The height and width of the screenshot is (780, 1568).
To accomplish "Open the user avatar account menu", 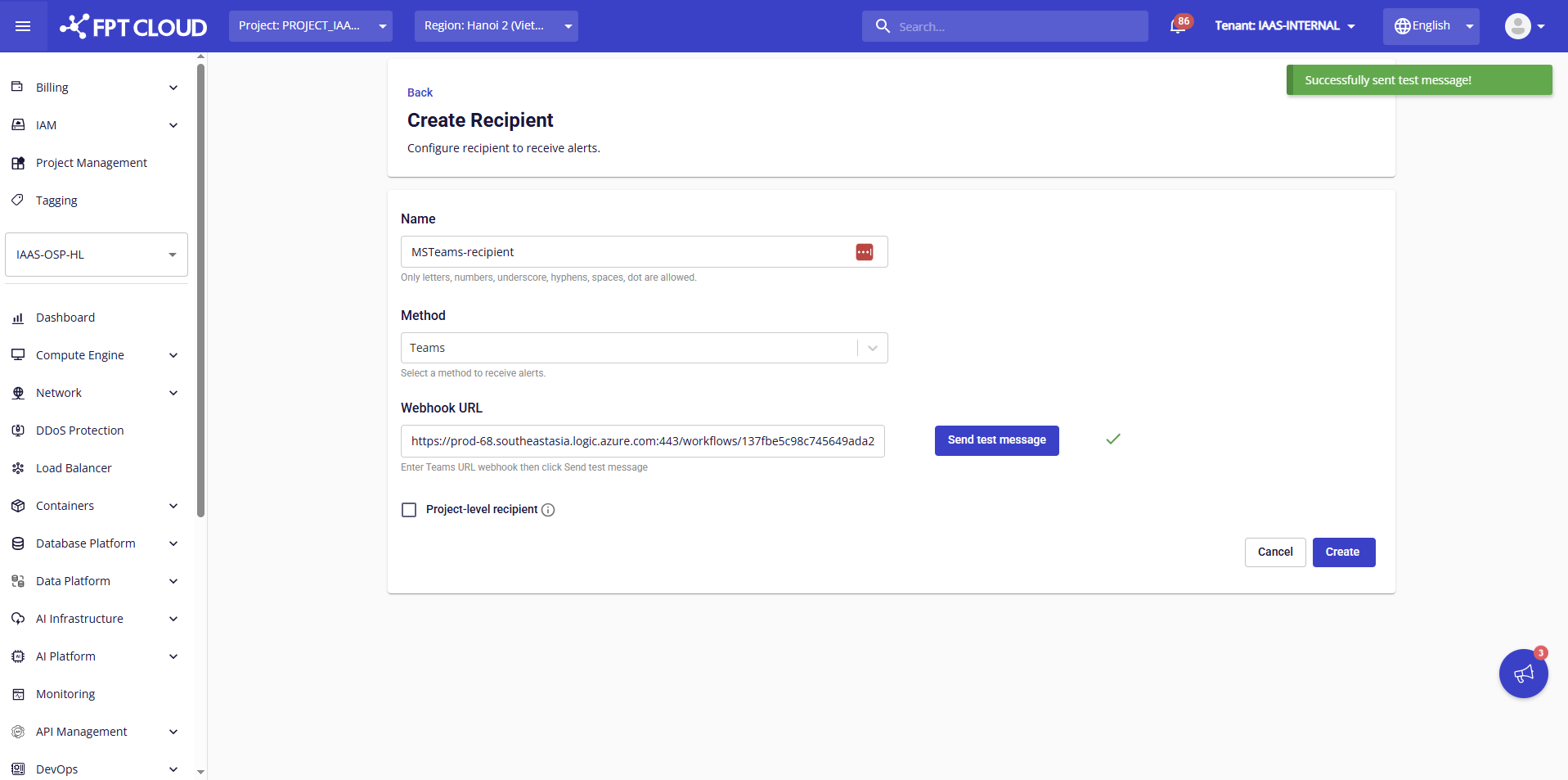I will coord(1524,26).
